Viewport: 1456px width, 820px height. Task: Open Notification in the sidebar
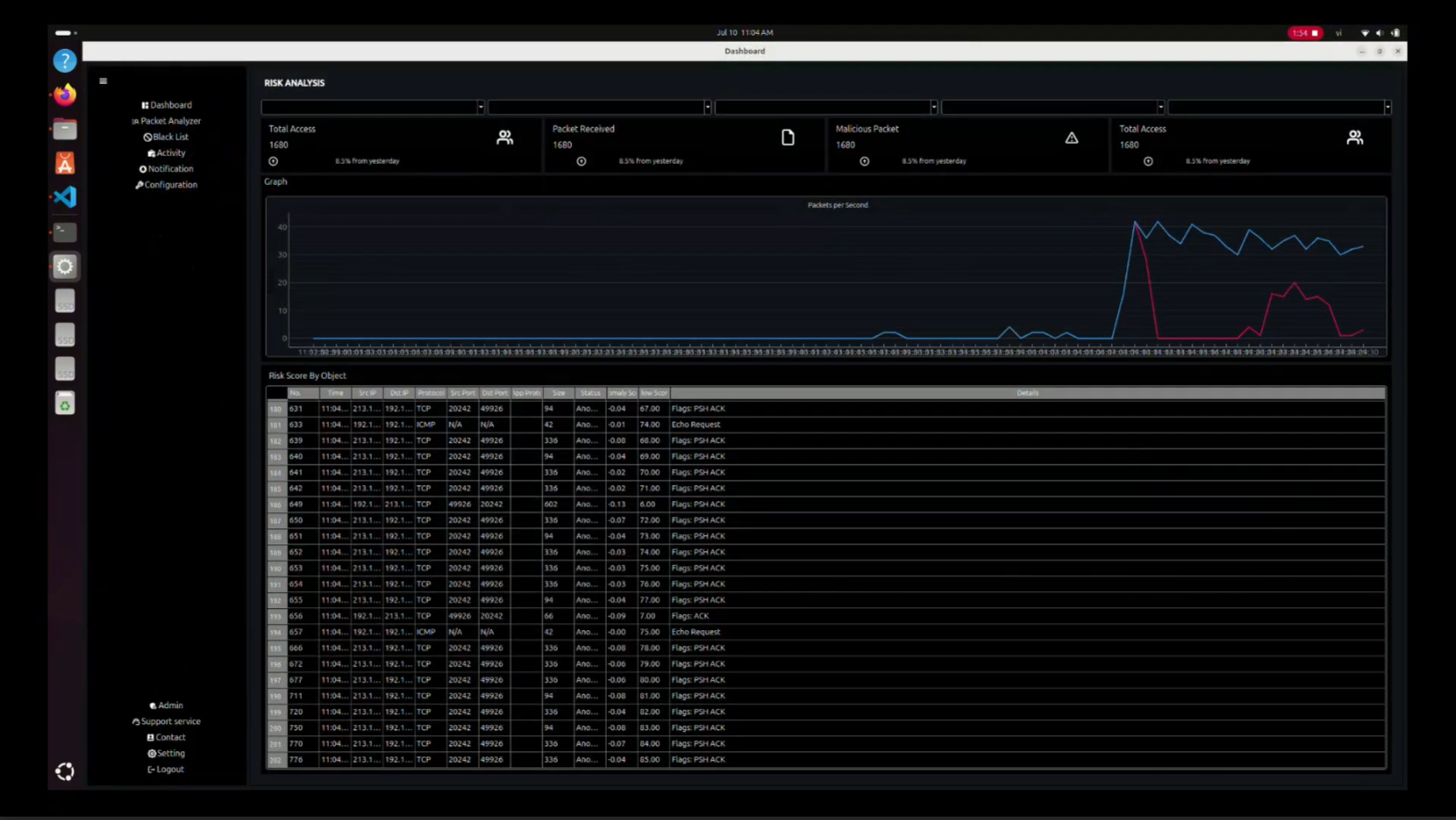pyautogui.click(x=166, y=169)
